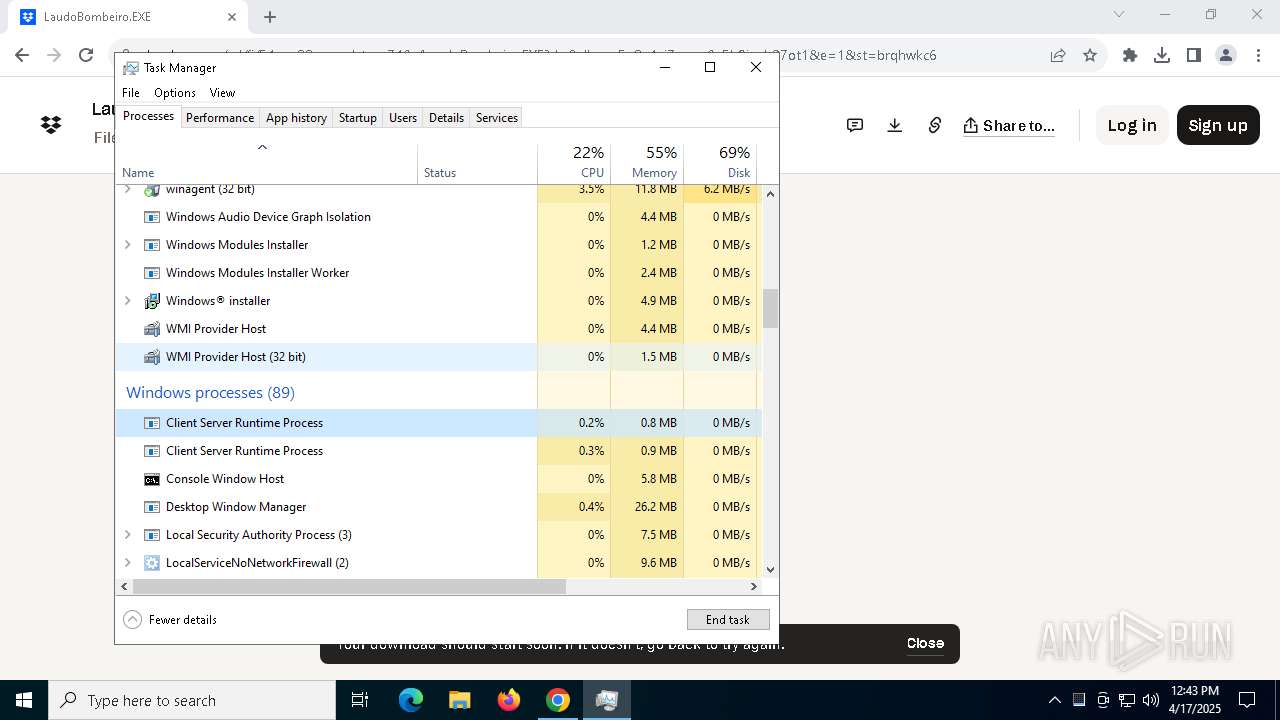The width and height of the screenshot is (1280, 720).
Task: Expand Local Security Authority Process (3)
Action: 127,535
